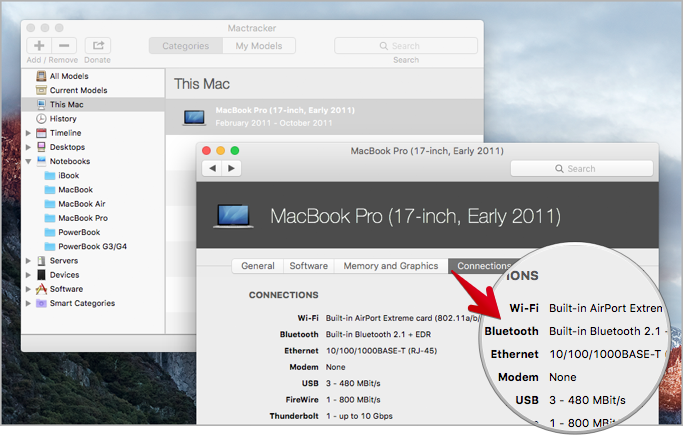Select the Current Models sidebar icon
This screenshot has height=435, width=683.
41,90
